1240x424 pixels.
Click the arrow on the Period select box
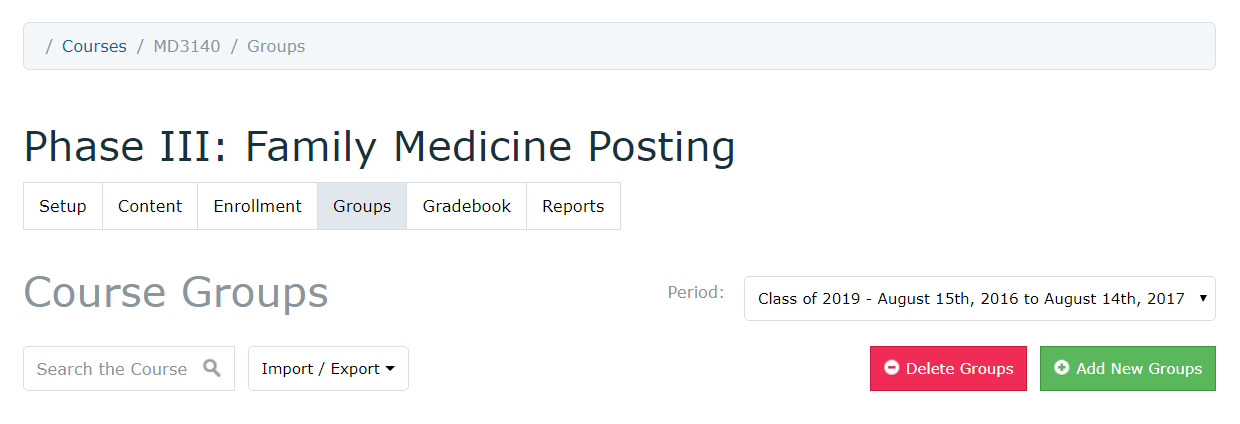click(1202, 298)
